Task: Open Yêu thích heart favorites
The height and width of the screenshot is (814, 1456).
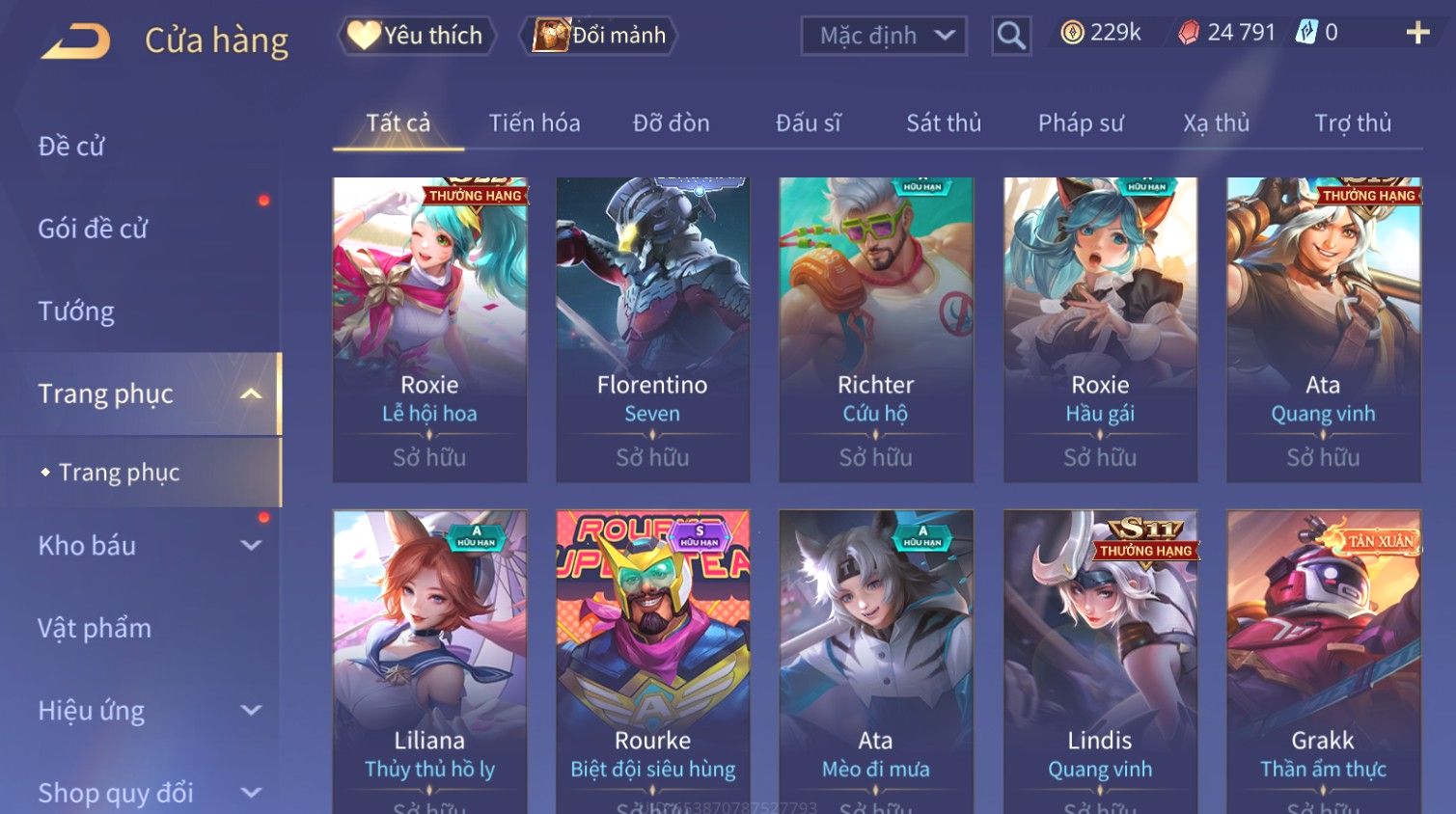Action: [x=416, y=36]
